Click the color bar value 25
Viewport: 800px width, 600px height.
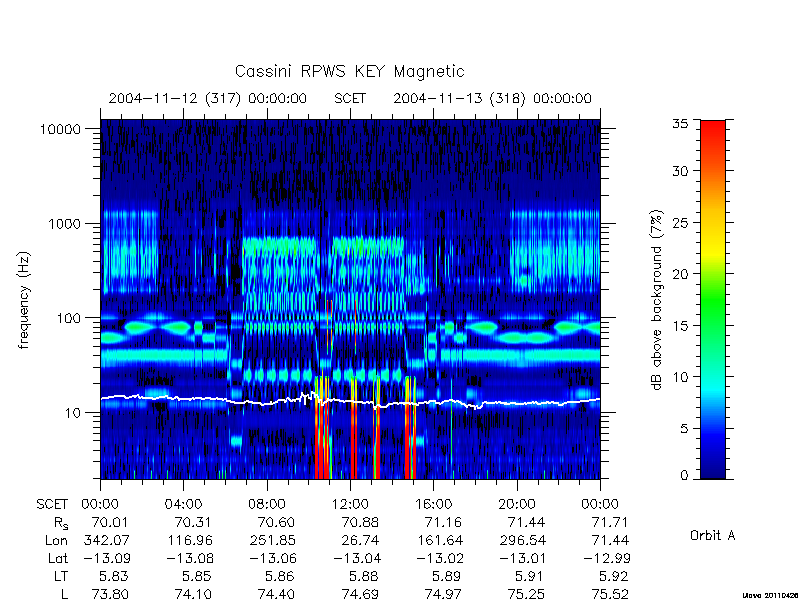click(x=680, y=222)
